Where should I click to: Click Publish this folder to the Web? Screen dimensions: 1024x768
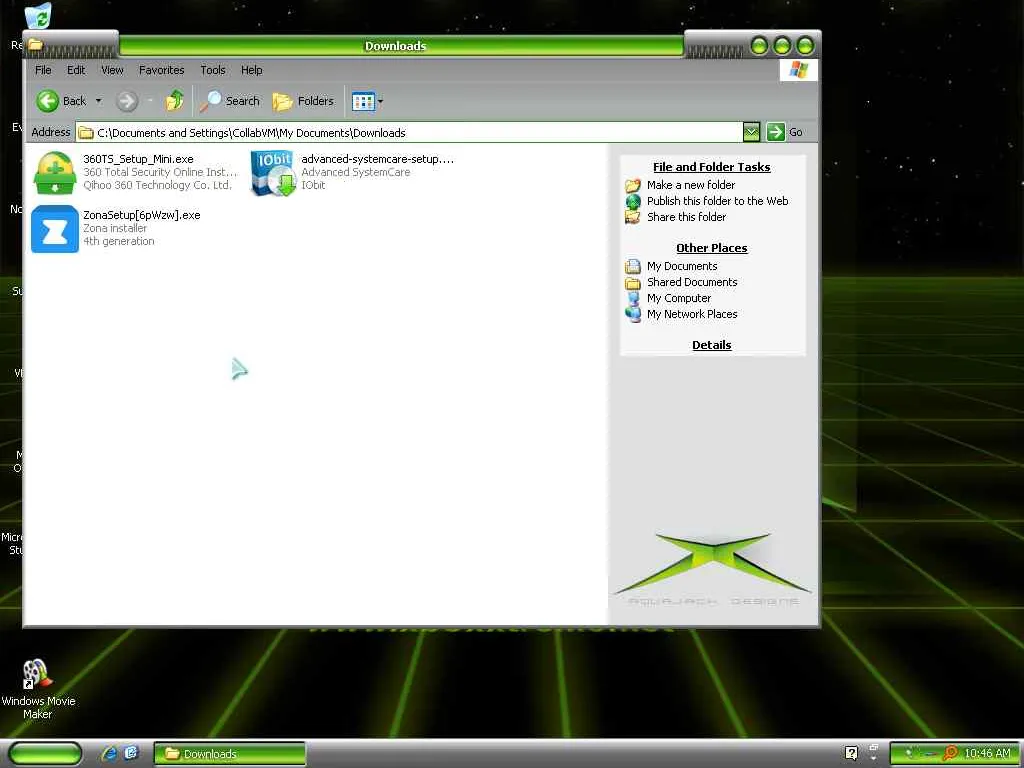(718, 201)
